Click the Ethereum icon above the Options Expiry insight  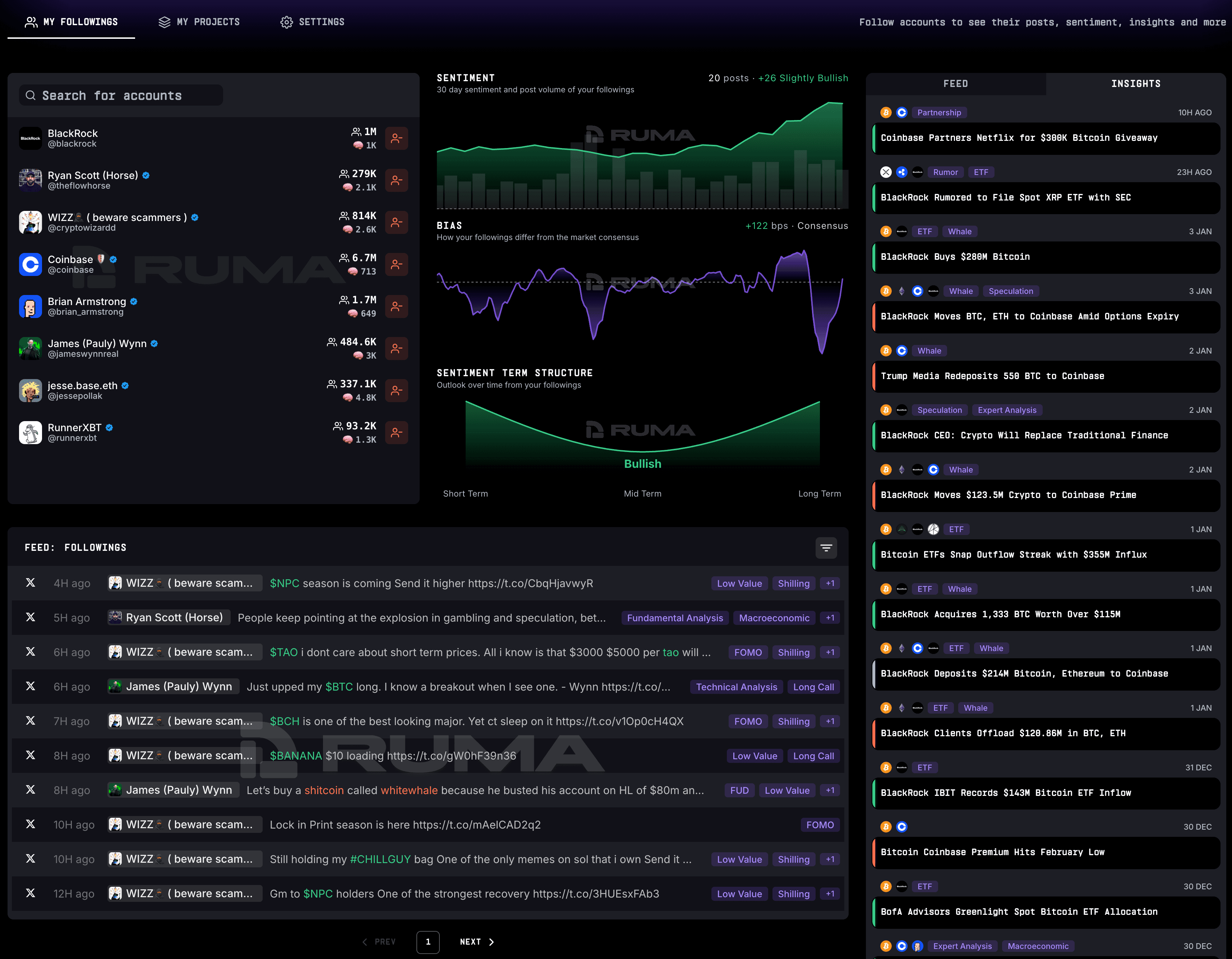pyautogui.click(x=901, y=291)
